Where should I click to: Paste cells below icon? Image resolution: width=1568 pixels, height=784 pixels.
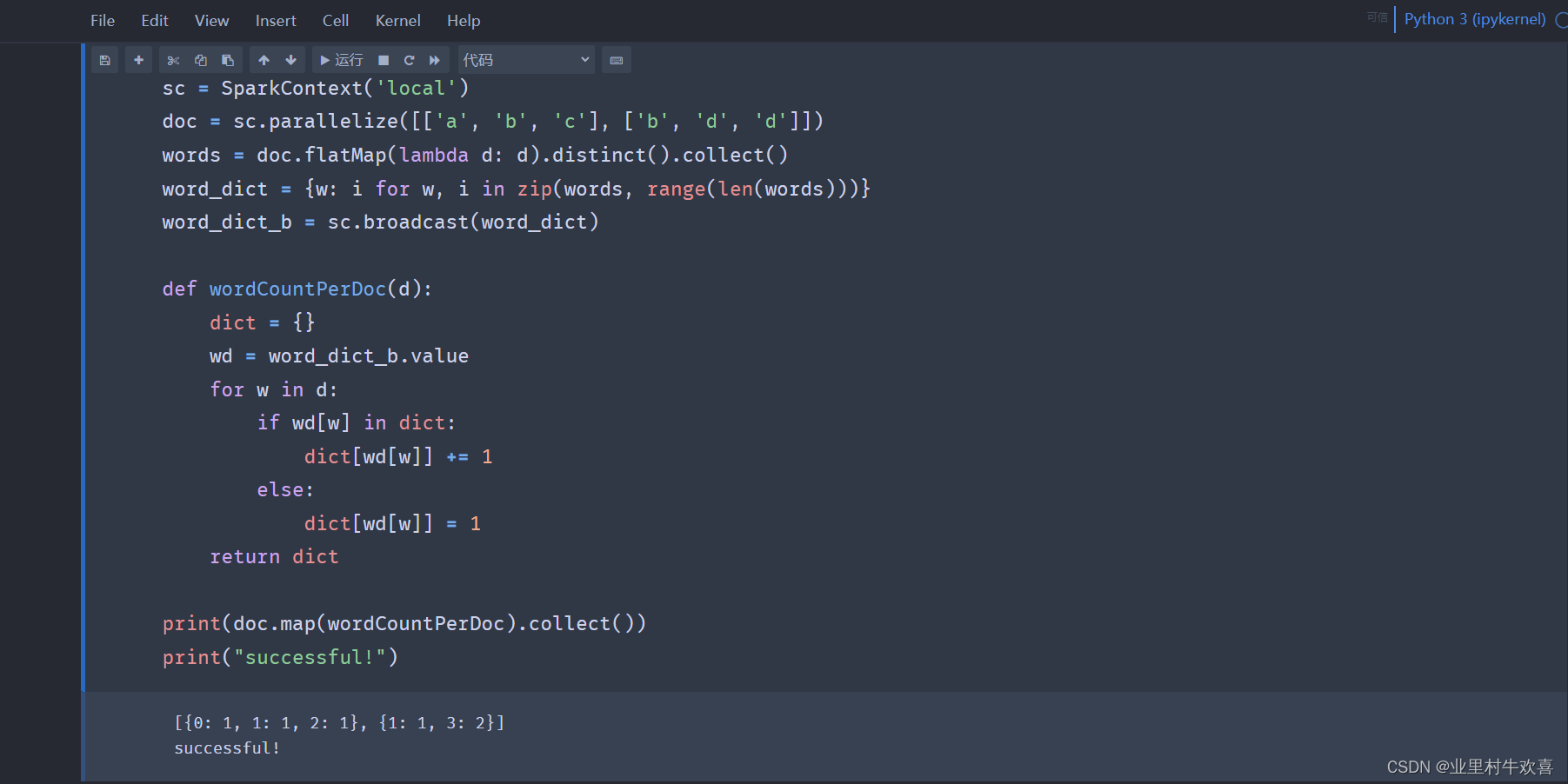point(228,60)
